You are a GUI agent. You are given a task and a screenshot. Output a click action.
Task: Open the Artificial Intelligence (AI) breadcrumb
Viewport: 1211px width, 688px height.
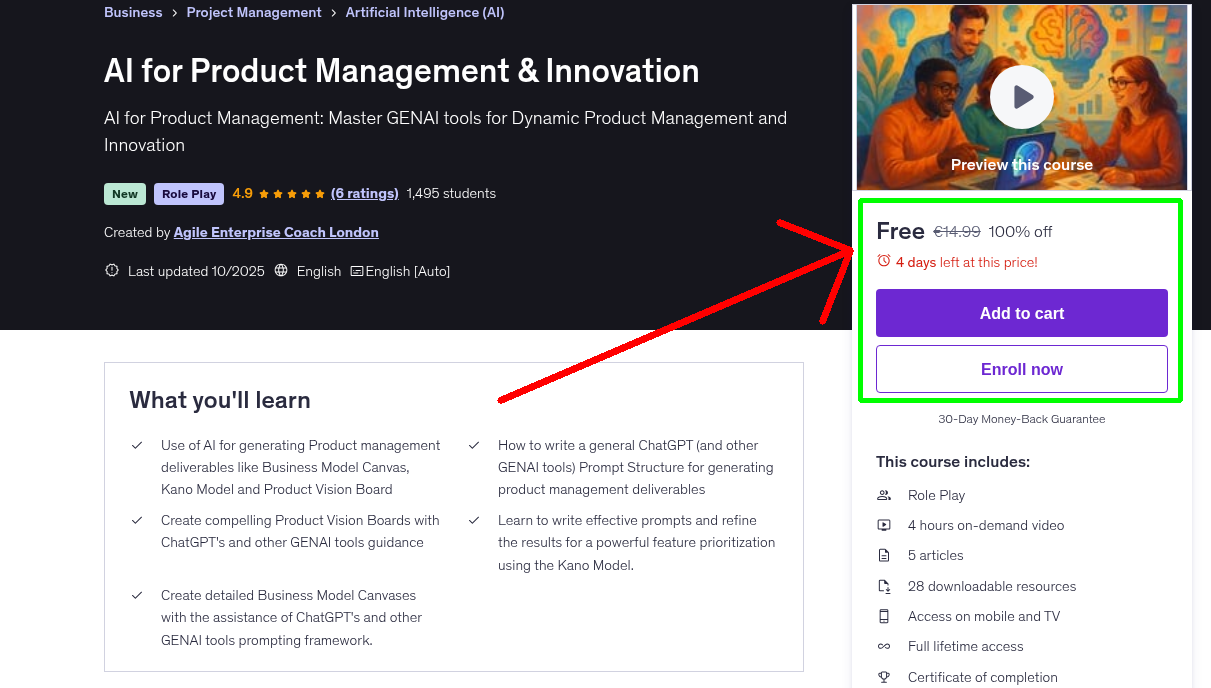425,12
